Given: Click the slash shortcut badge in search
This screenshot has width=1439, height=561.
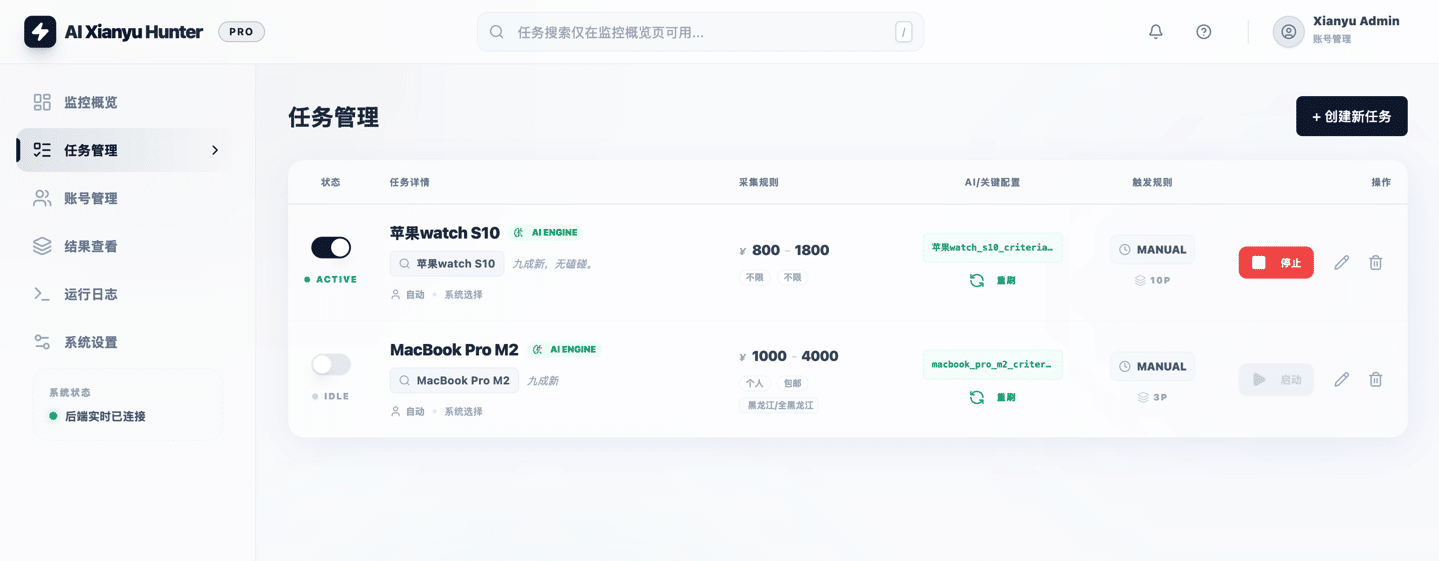Looking at the screenshot, I should (x=904, y=32).
